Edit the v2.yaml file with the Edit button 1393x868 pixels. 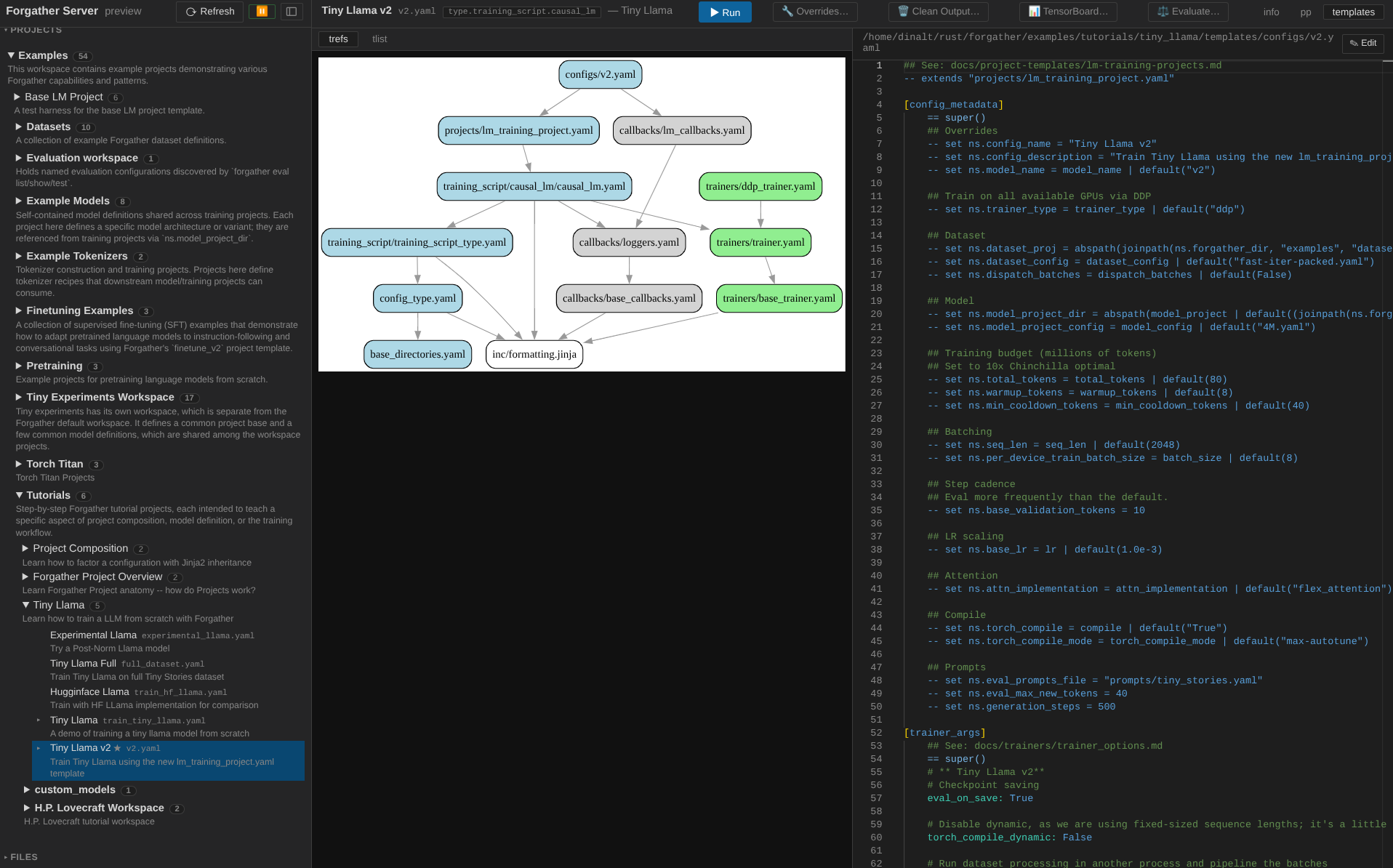(x=1363, y=43)
